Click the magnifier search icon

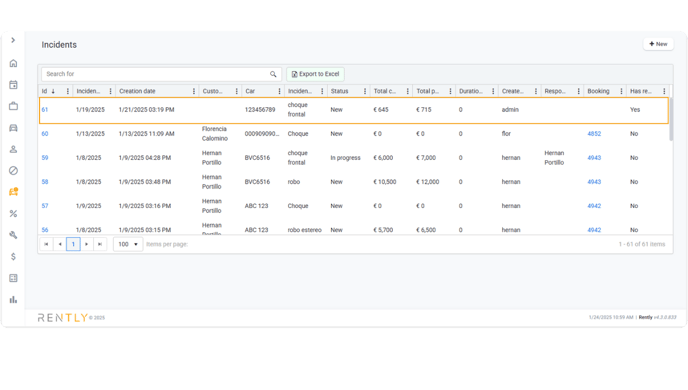(x=273, y=74)
